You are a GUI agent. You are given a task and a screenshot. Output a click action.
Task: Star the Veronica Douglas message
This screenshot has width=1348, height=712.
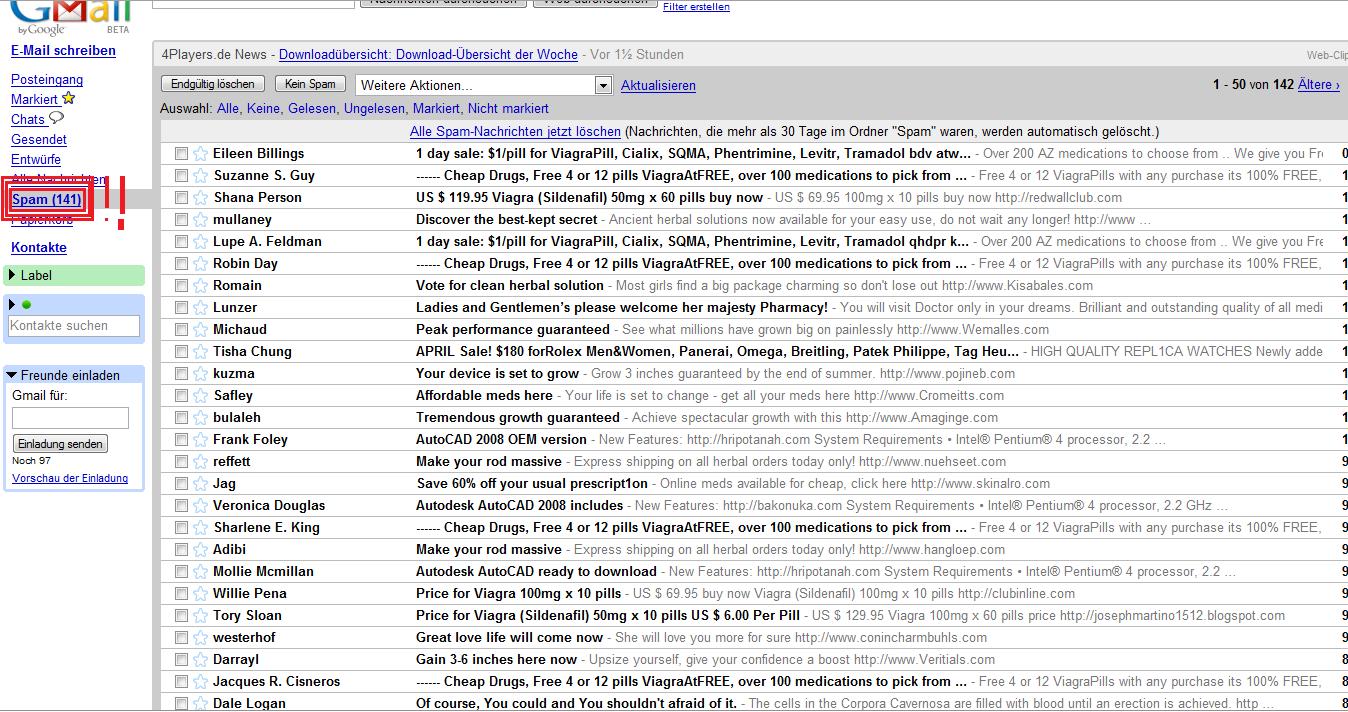[x=200, y=506]
